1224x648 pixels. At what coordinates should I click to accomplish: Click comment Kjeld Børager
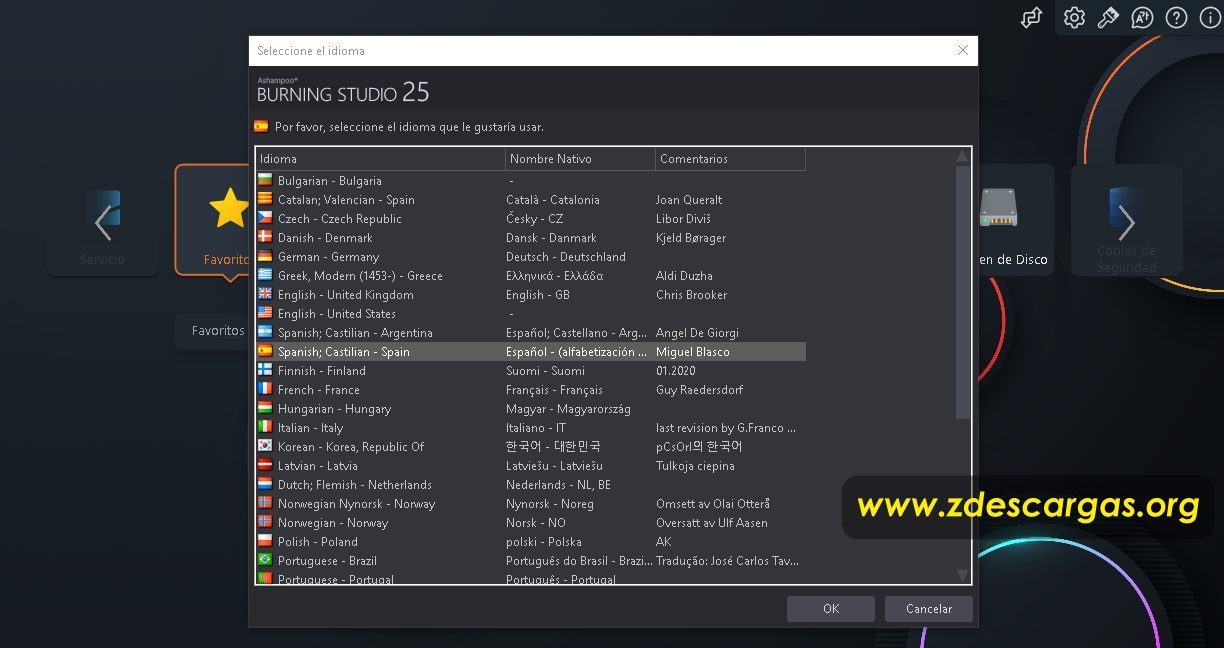coord(691,238)
